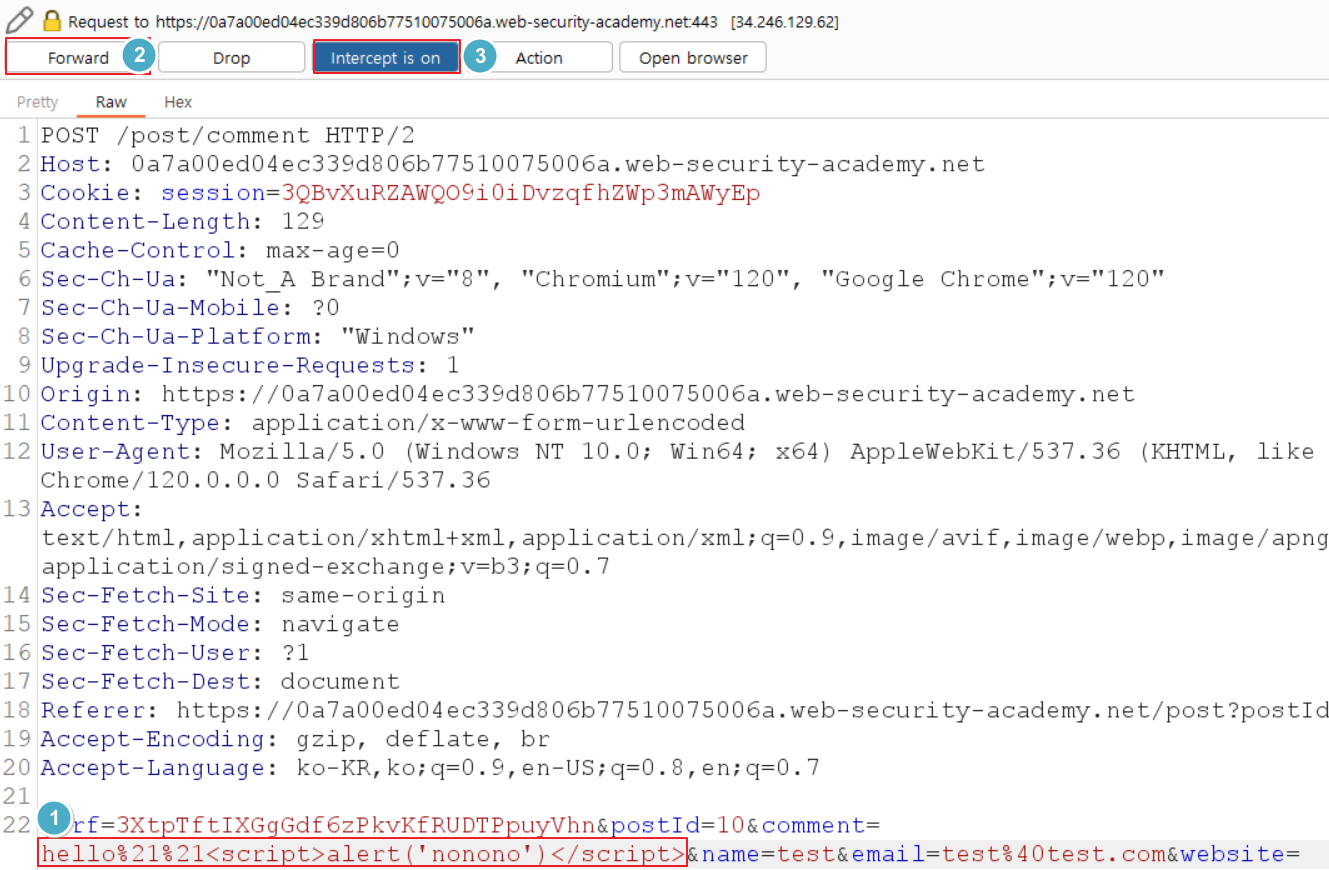1329x870 pixels.
Task: Switch to the Hex tab
Action: (178, 102)
